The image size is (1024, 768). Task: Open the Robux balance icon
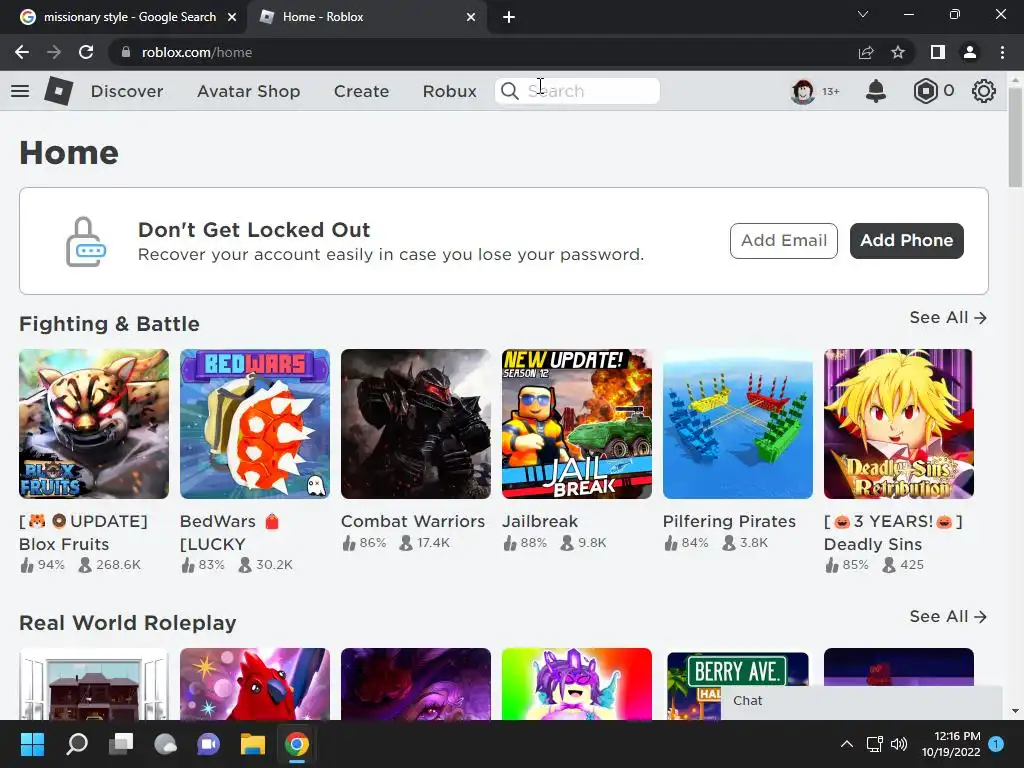(x=925, y=91)
